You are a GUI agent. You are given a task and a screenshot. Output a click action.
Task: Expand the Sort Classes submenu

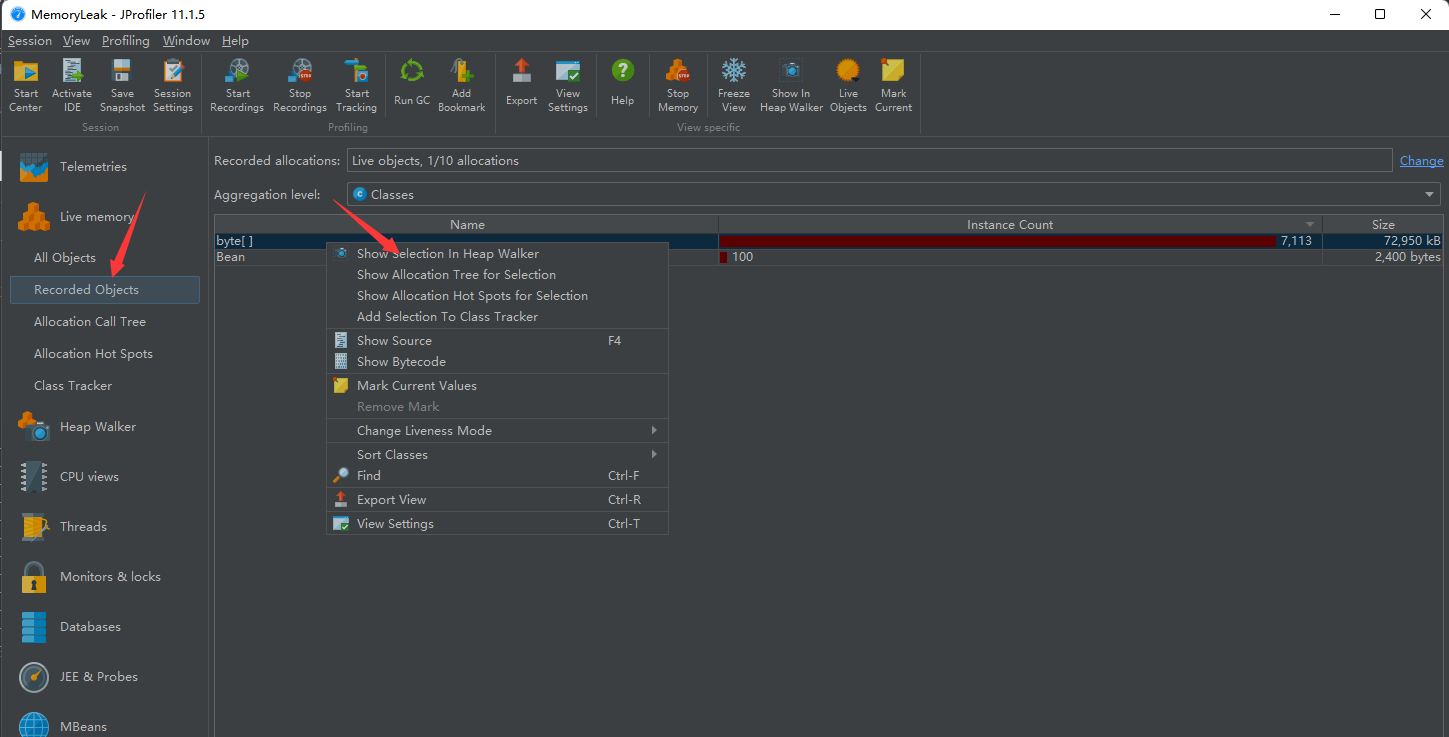click(x=497, y=455)
